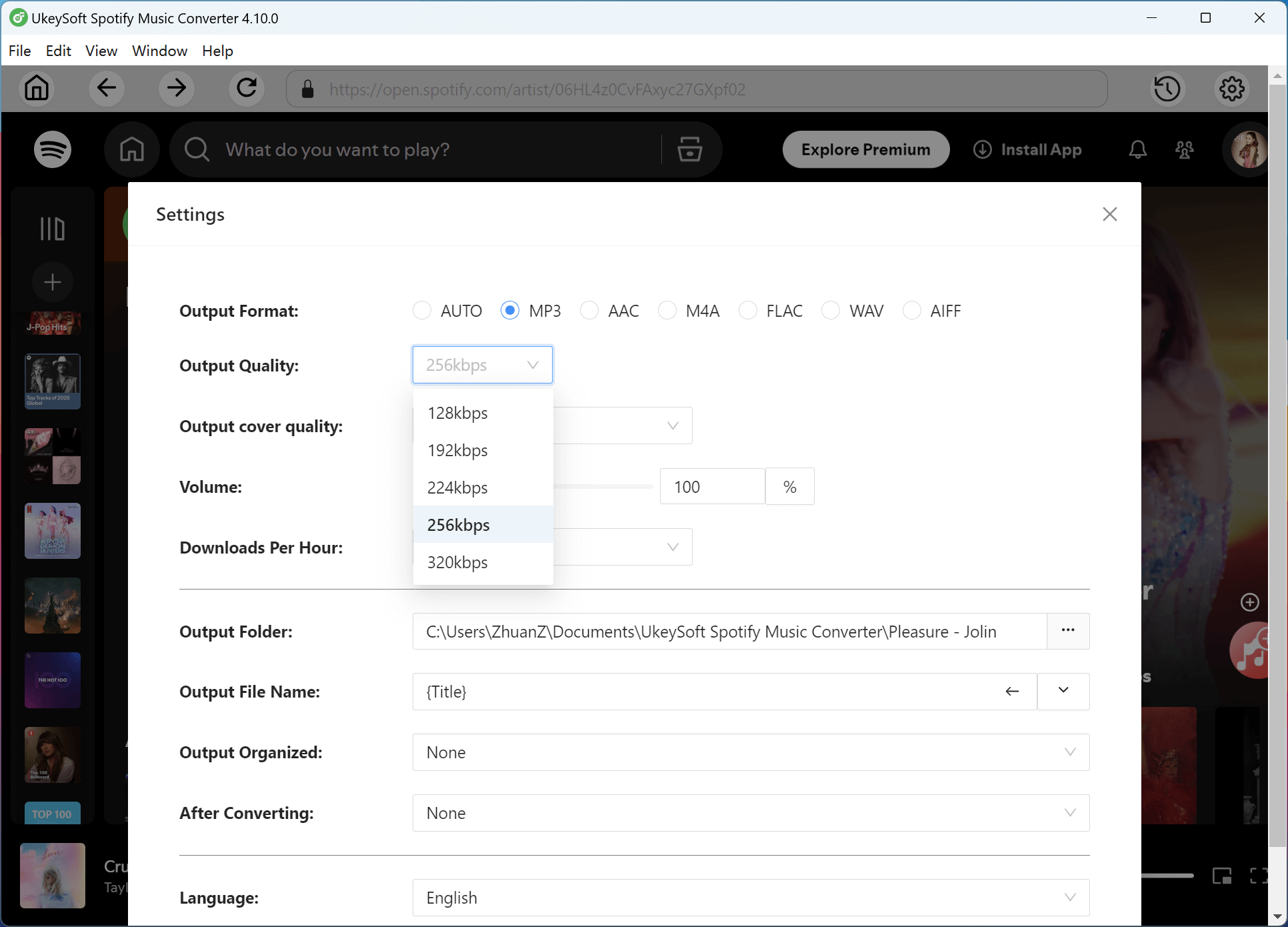Open Spotify notifications bell icon
This screenshot has width=1288, height=927.
pyautogui.click(x=1137, y=149)
